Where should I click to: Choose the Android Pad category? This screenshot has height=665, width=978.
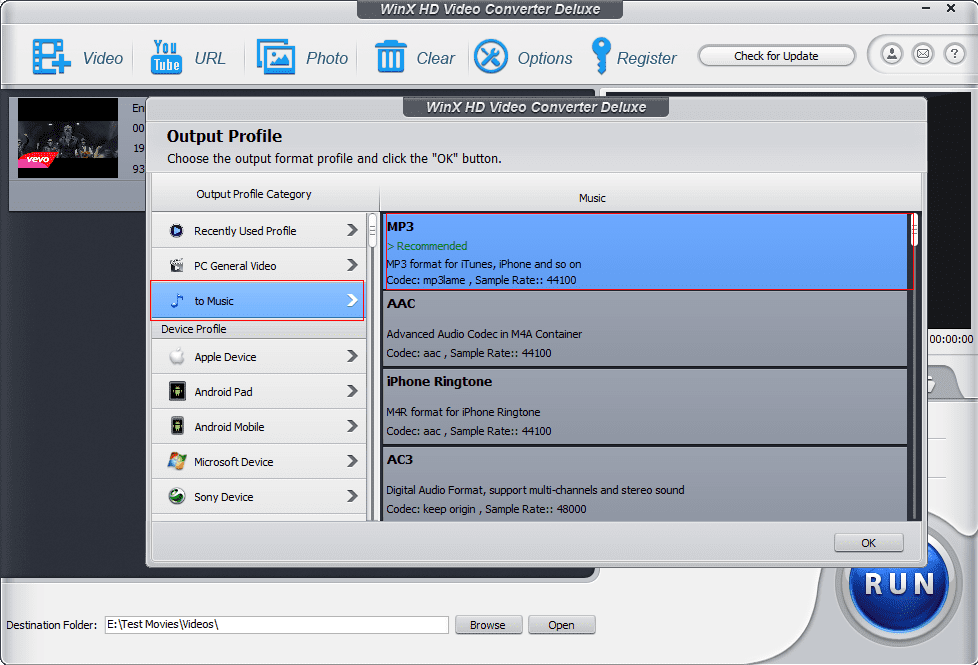click(259, 392)
